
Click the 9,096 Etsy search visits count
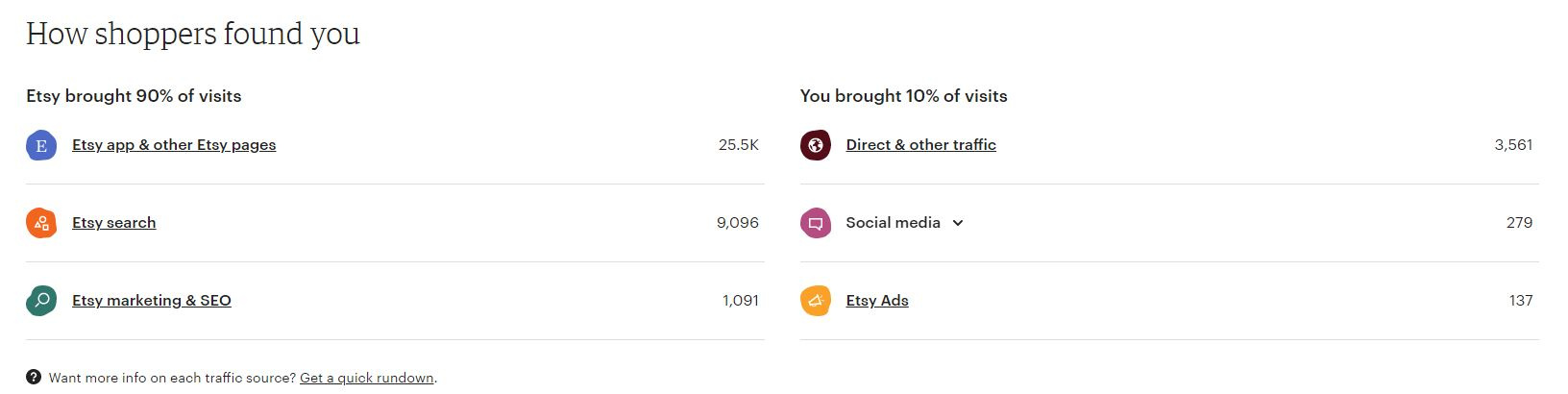point(738,223)
